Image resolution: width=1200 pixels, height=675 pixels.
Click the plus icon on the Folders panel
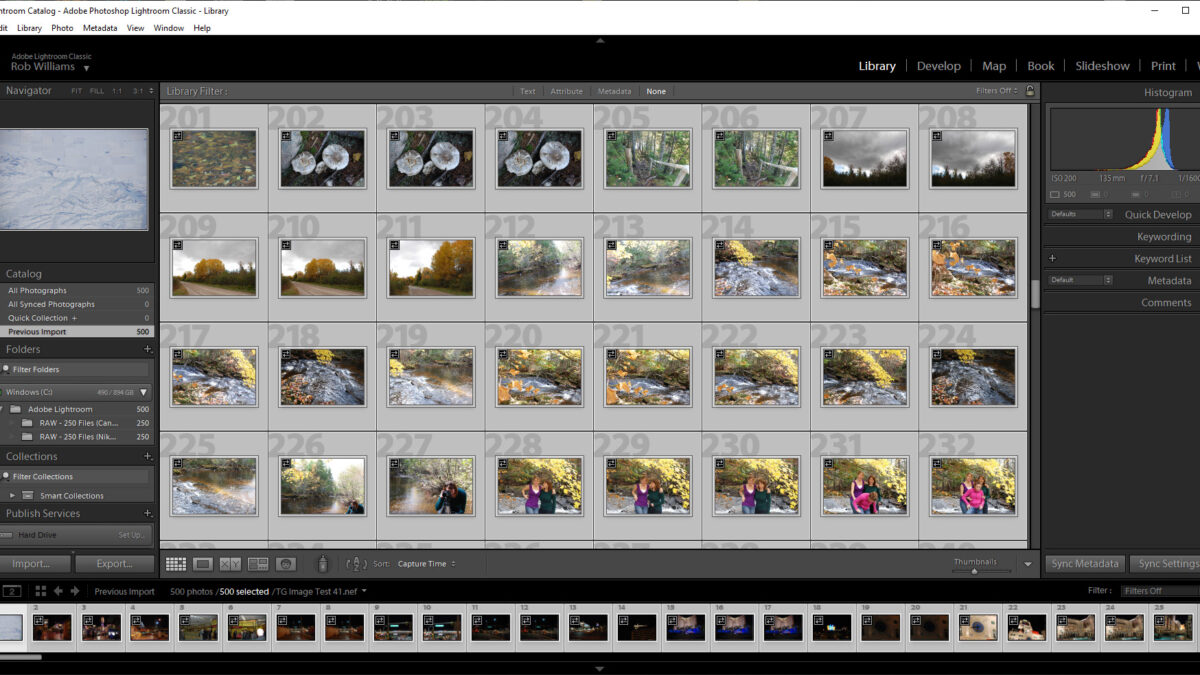148,349
